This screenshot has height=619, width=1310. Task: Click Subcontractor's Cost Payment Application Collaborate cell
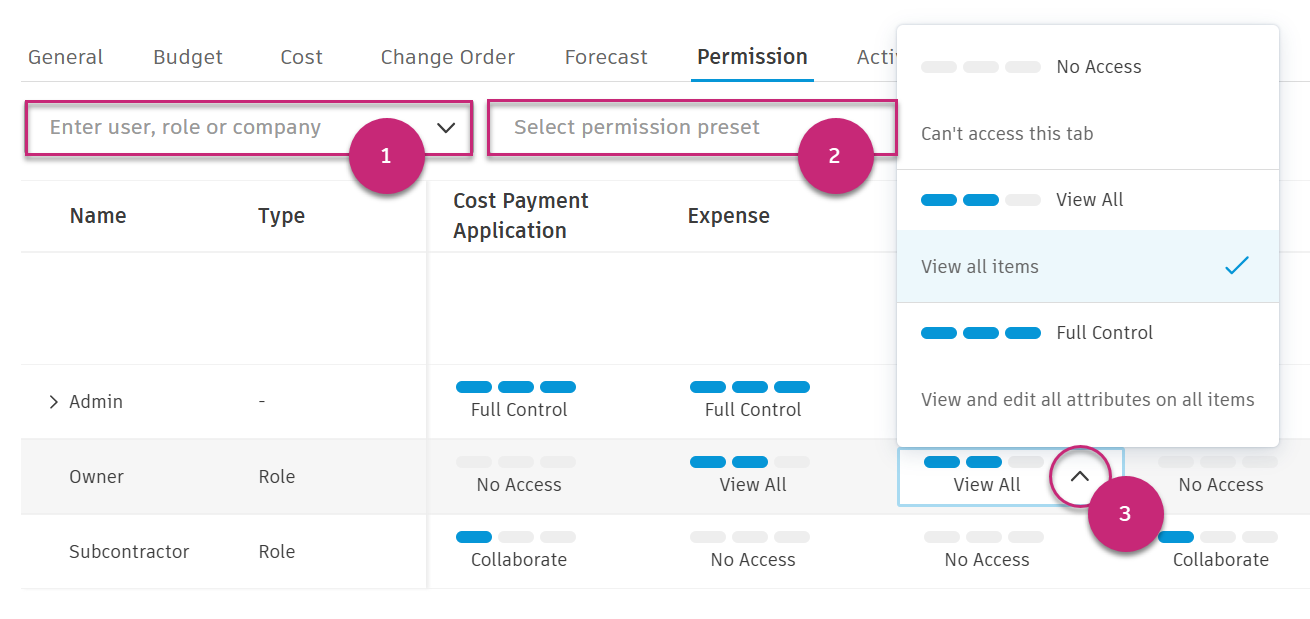click(518, 549)
